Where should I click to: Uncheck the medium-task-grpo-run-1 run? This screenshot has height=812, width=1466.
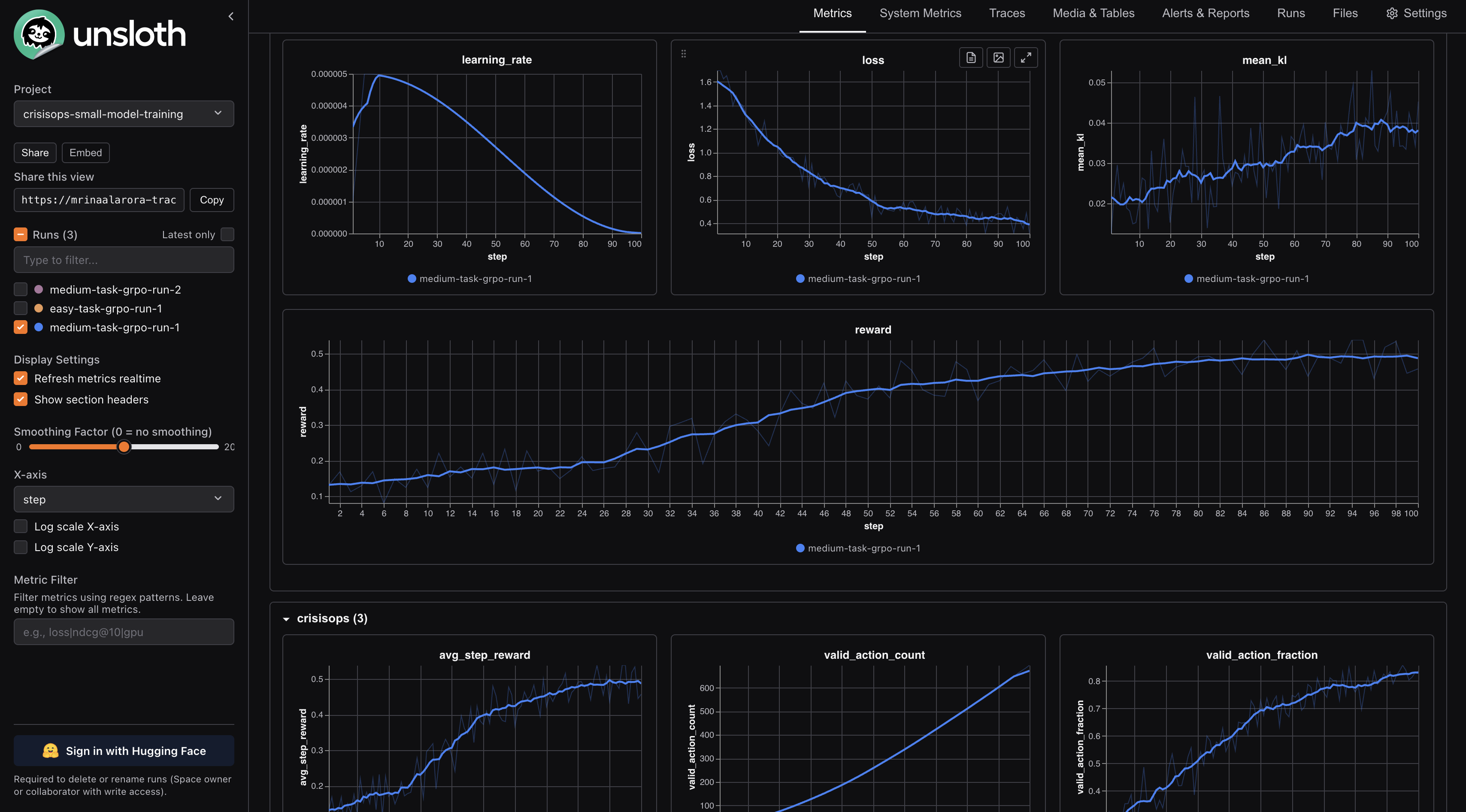21,327
